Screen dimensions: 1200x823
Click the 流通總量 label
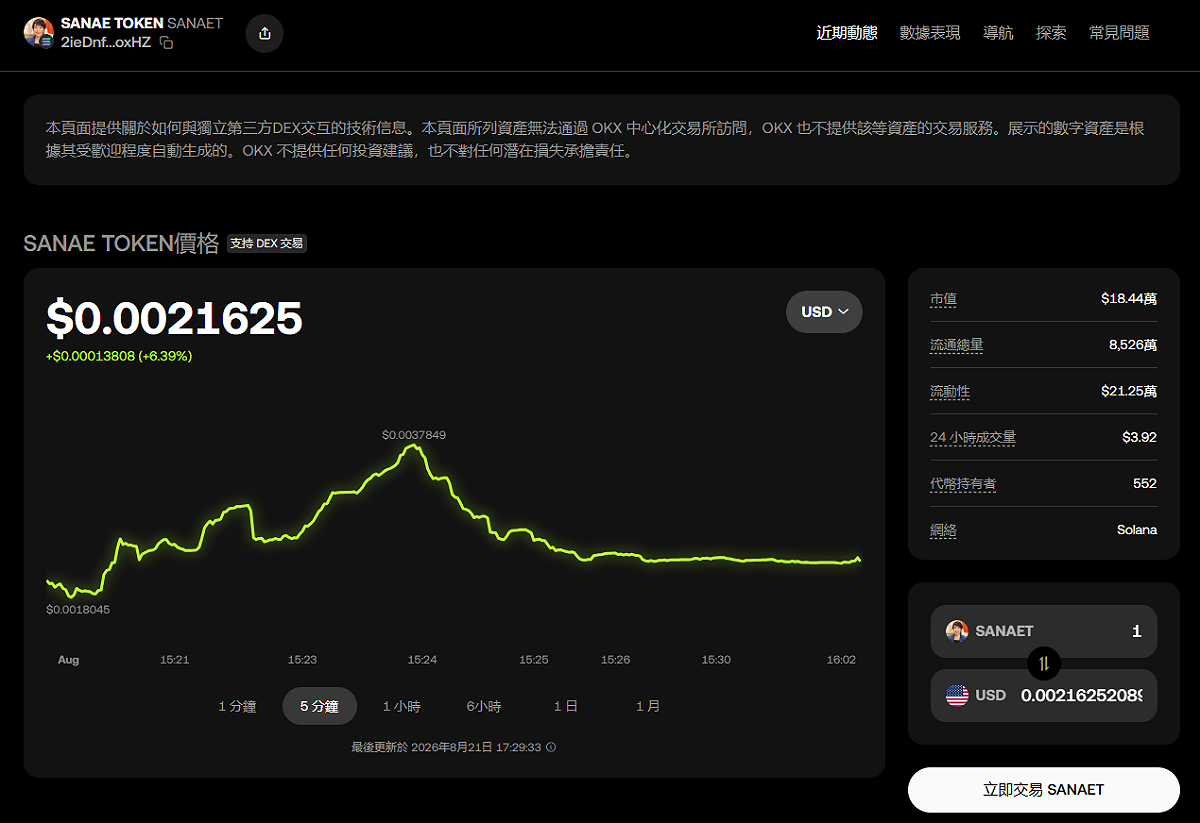(957, 345)
